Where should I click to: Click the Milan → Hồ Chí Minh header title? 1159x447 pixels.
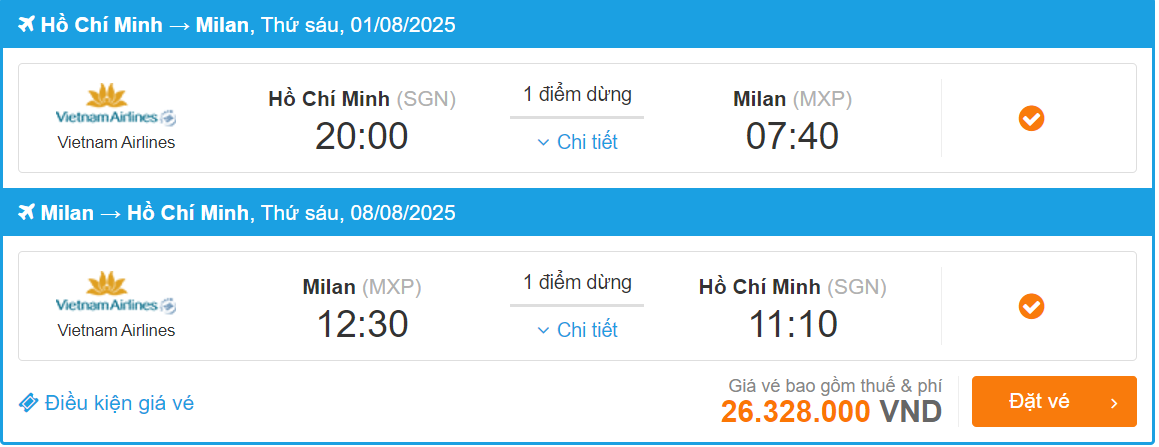tap(144, 213)
